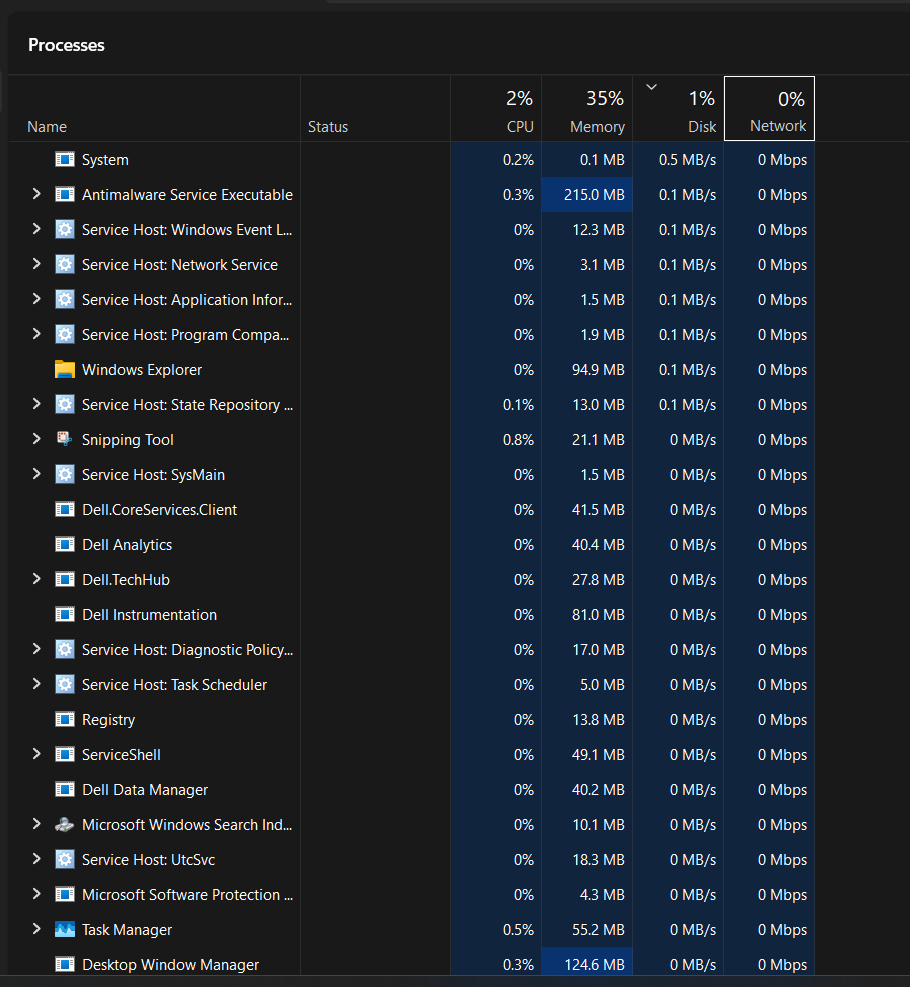Expand Service Host: Windows Event Log
The width and height of the screenshot is (910, 987).
pos(37,229)
